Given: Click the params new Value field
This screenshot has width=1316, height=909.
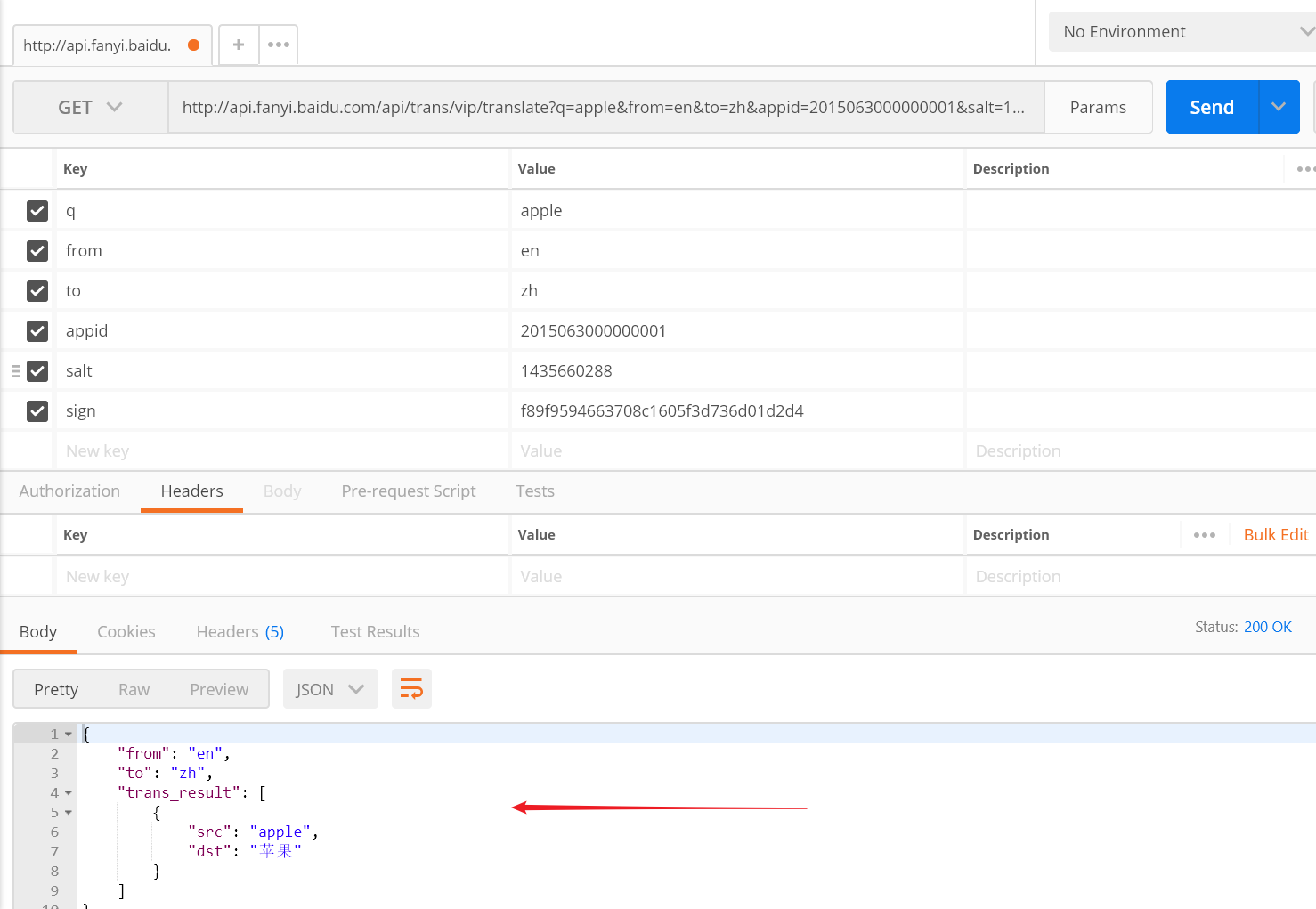Looking at the screenshot, I should (x=738, y=451).
